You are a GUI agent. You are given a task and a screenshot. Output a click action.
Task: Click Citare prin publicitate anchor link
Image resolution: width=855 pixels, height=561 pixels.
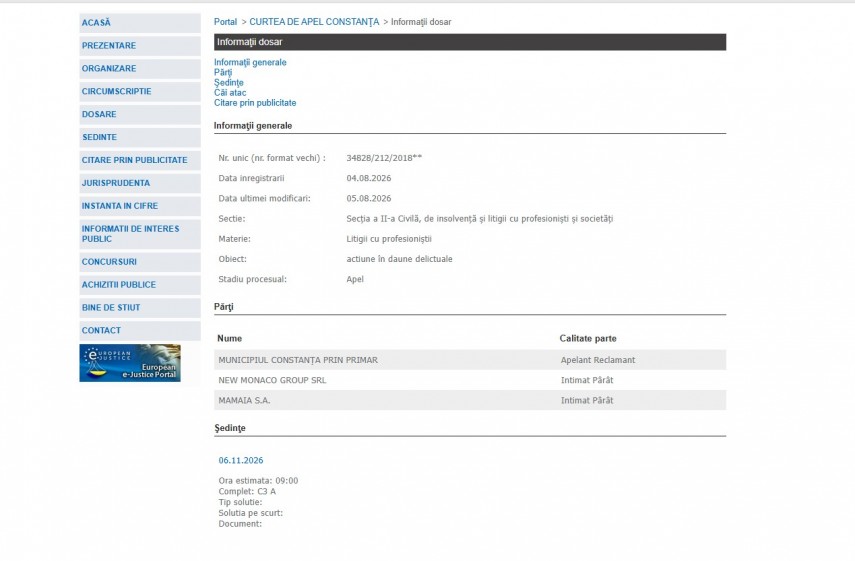tap(255, 103)
